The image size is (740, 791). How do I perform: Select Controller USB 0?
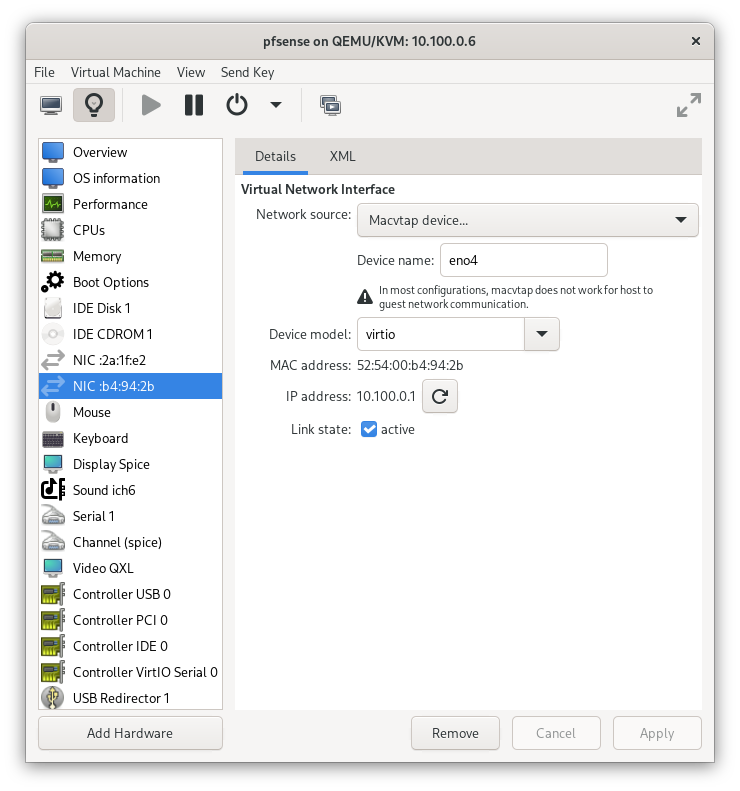(x=131, y=594)
